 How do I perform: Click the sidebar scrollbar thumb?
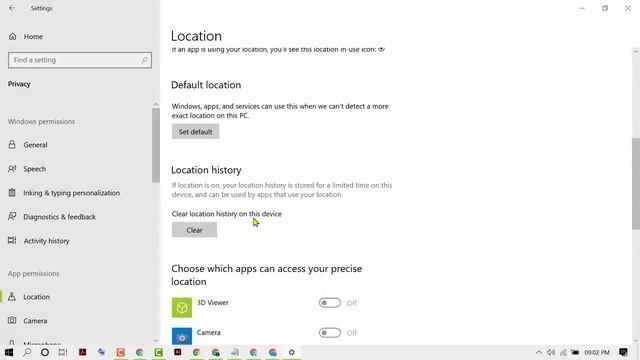156,145
